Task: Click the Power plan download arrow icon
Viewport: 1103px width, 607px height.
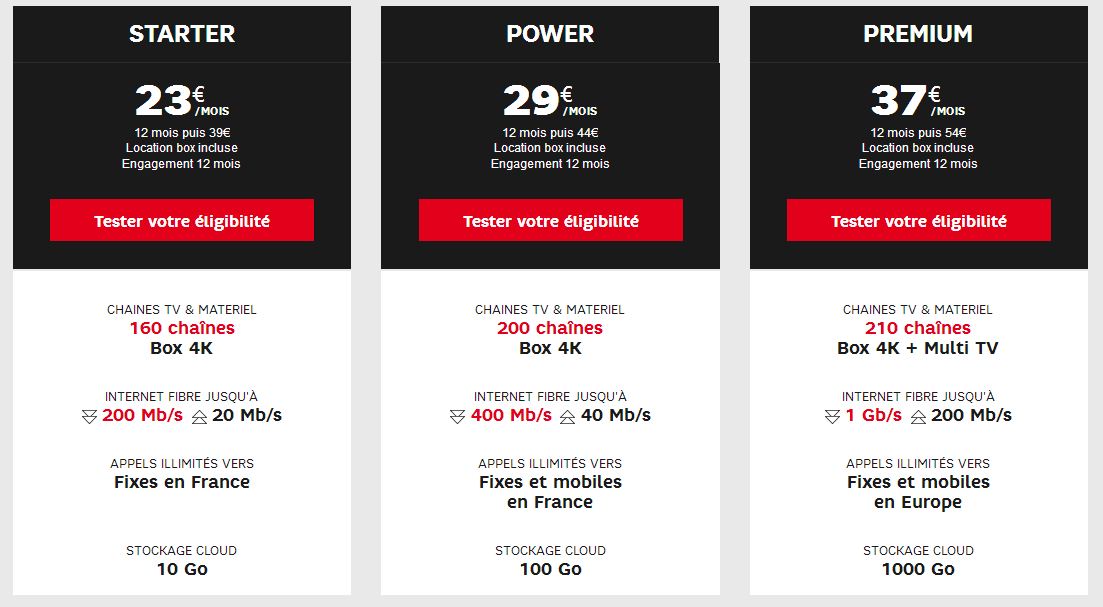Action: [x=457, y=417]
